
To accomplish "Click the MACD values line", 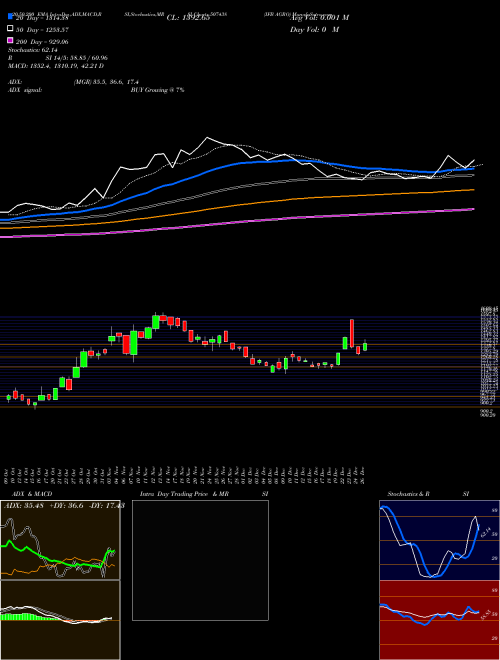I will click(56, 66).
